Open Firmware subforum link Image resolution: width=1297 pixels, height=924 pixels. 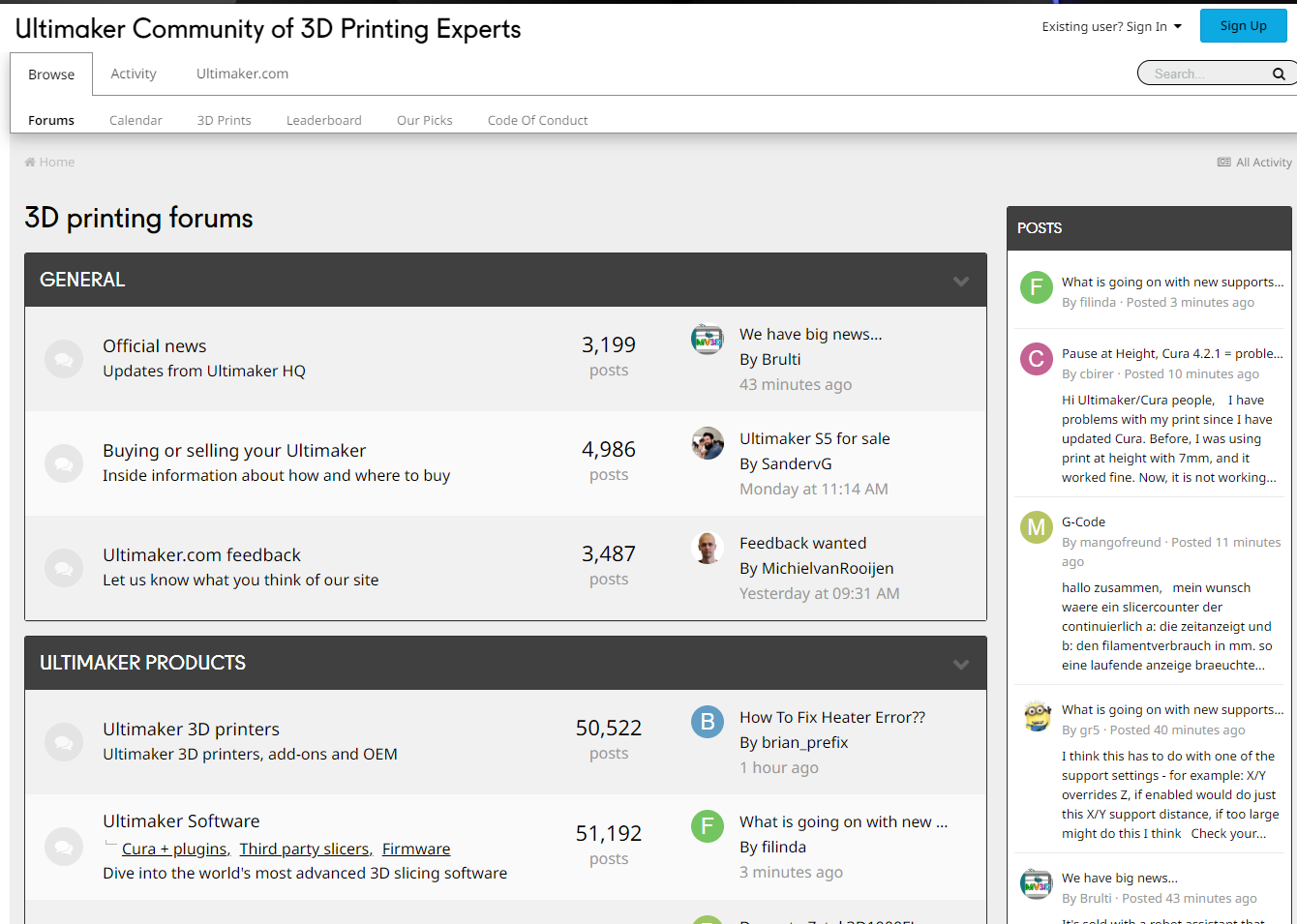coord(416,849)
